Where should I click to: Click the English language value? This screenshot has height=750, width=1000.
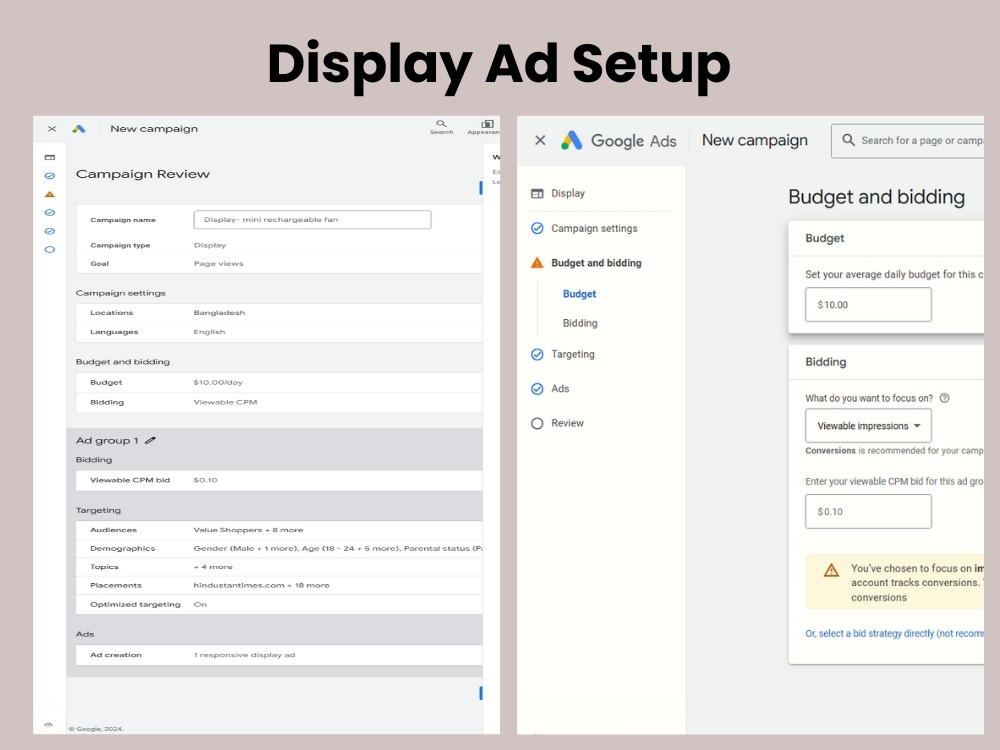click(x=209, y=332)
